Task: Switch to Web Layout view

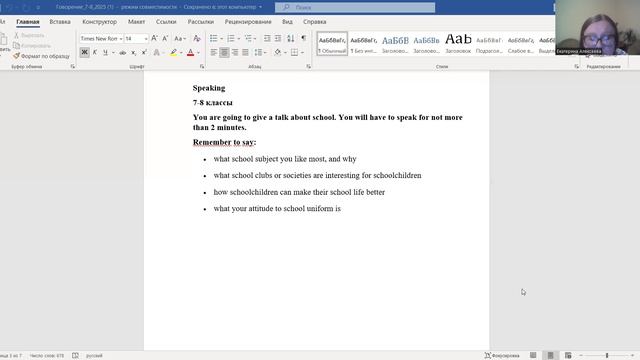Action: click(x=568, y=356)
